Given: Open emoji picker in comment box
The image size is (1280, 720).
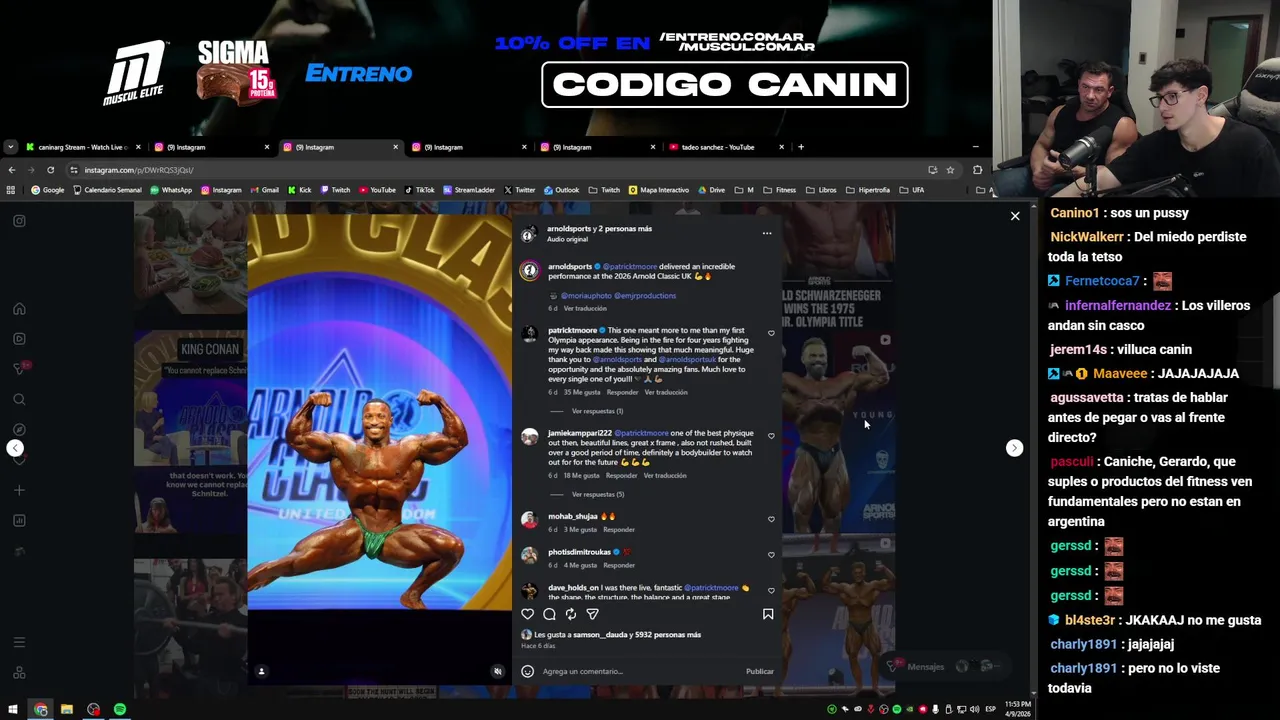Looking at the screenshot, I should pyautogui.click(x=528, y=671).
